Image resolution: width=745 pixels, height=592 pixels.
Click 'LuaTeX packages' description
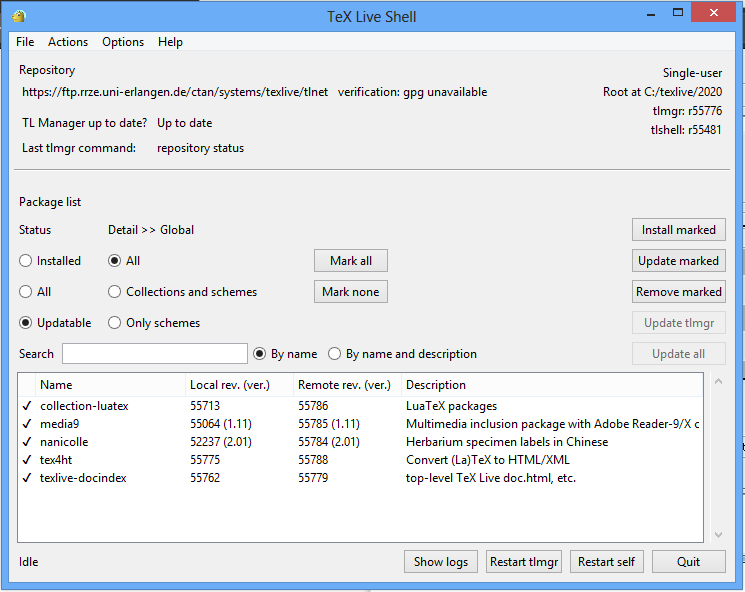451,406
